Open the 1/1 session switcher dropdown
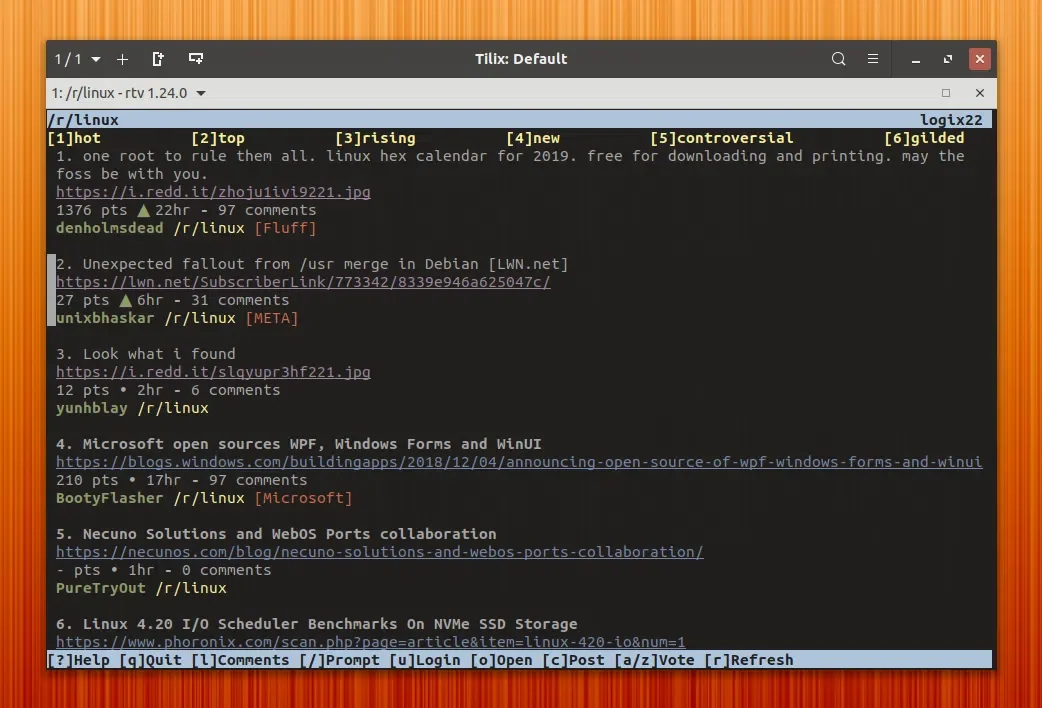The height and width of the screenshot is (708, 1042). 74,59
